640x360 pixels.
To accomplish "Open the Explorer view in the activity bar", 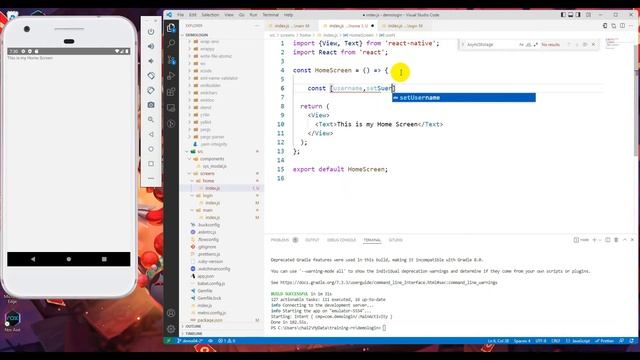I will 171,28.
